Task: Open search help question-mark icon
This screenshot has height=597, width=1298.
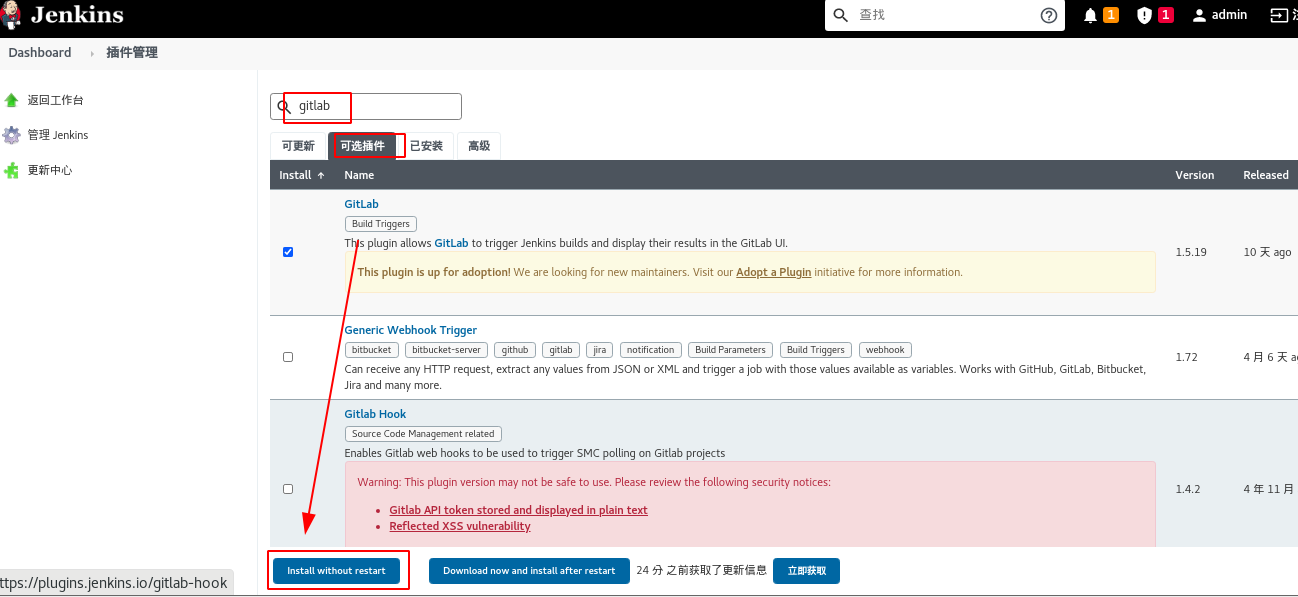Action: 1049,15
